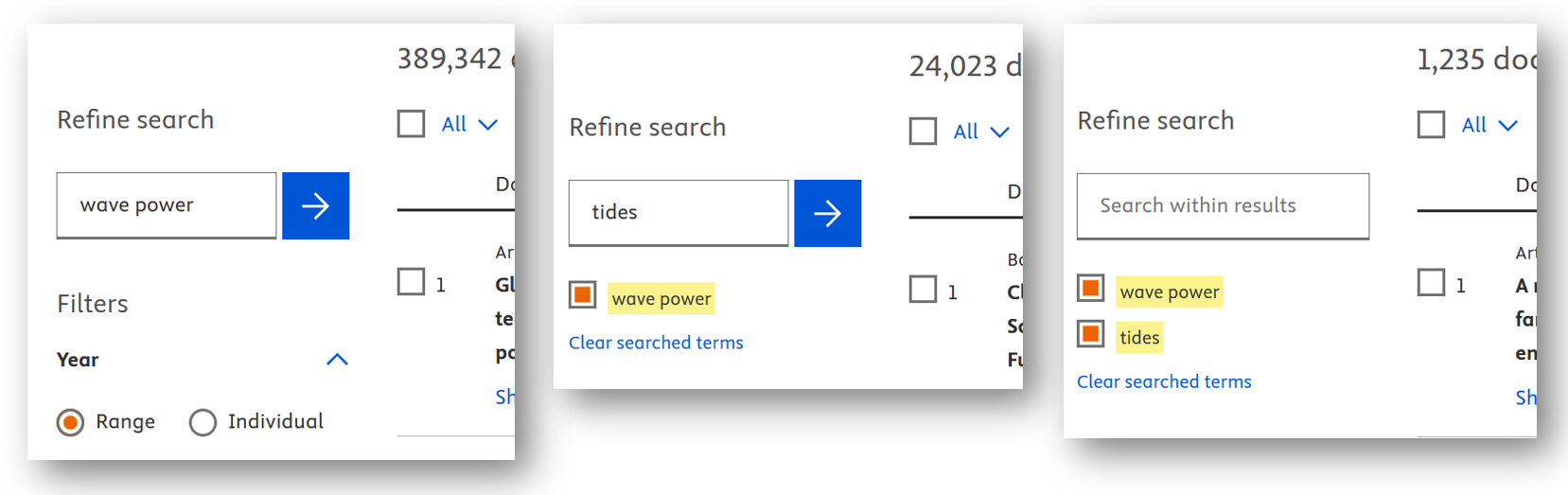Check the All checkbox above 389,342 results
Image resolution: width=1568 pixels, height=495 pixels.
point(411,124)
